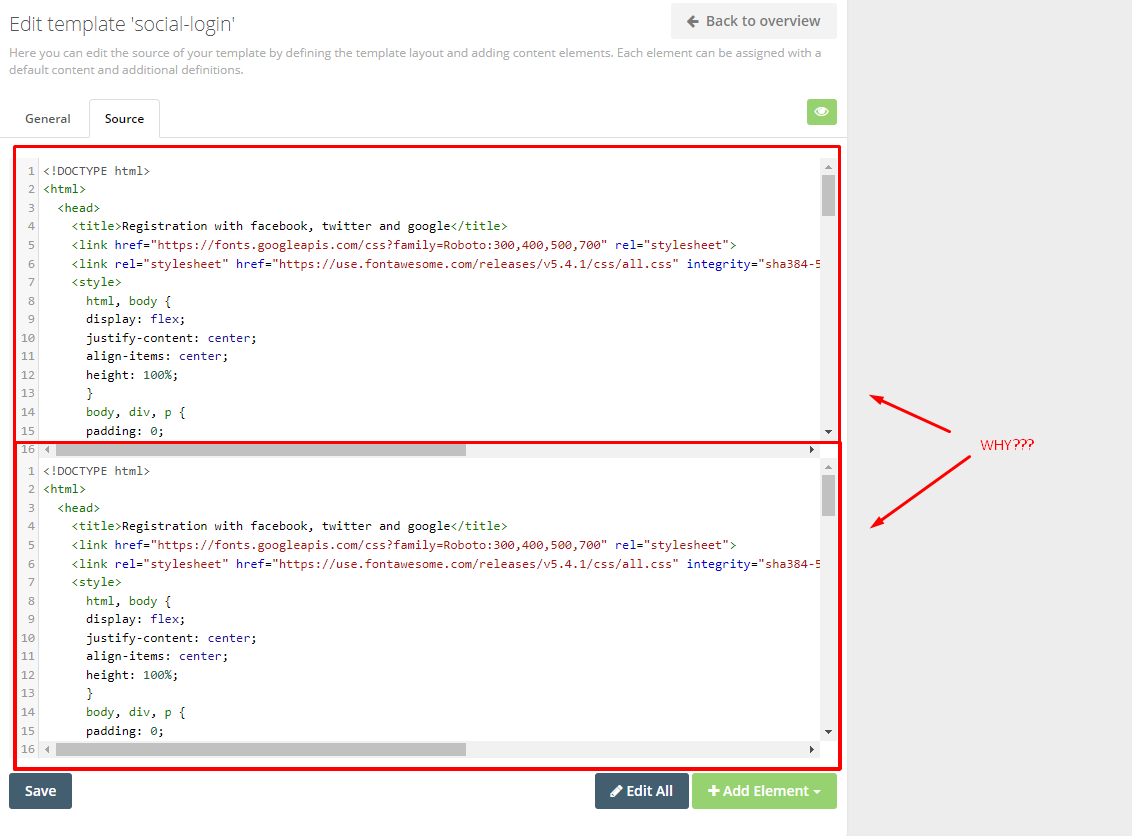The height and width of the screenshot is (836, 1132).
Task: Click the right scroll arrow of top editor's scrollbar
Action: click(x=812, y=449)
